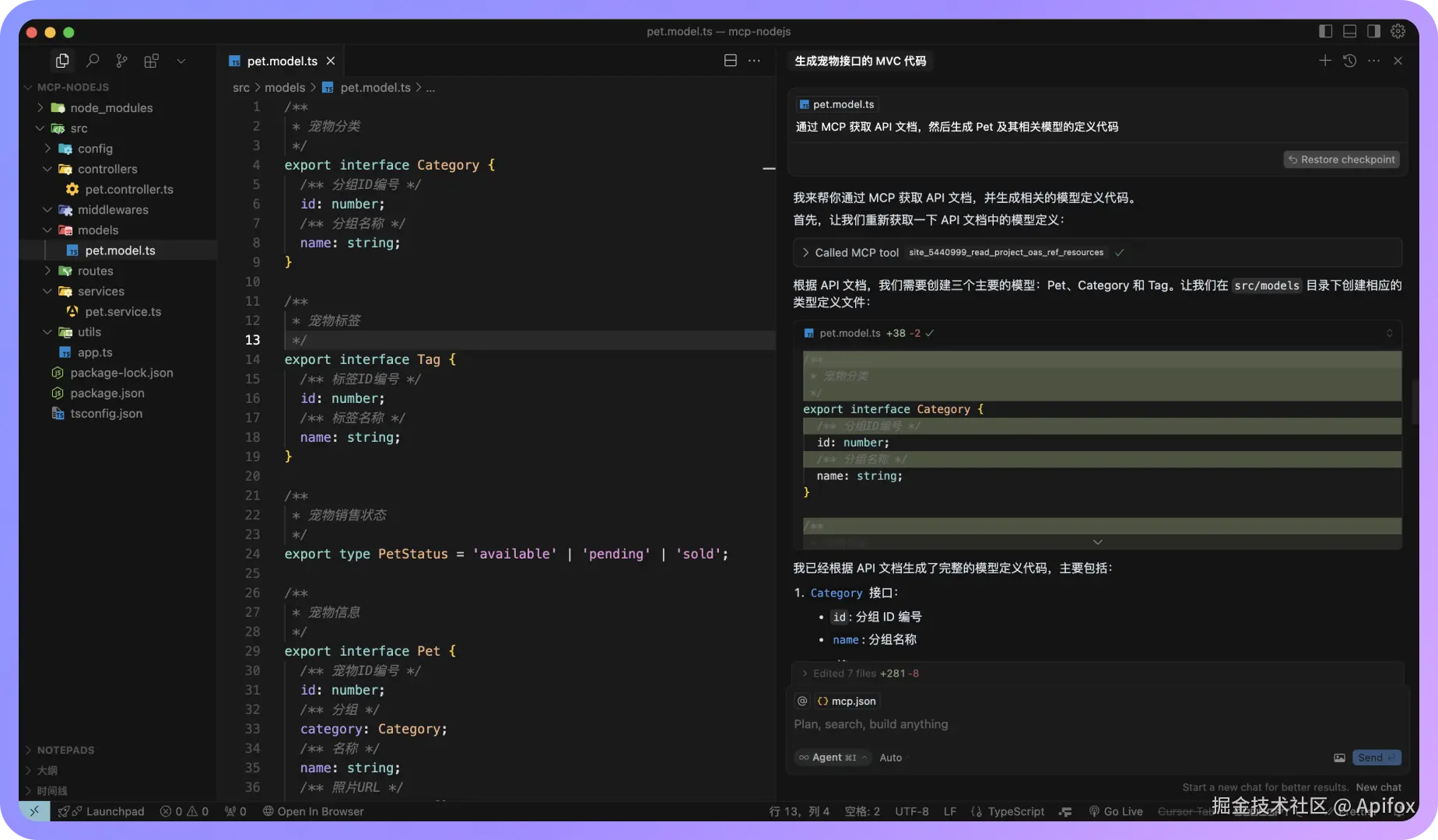The width and height of the screenshot is (1438, 840).
Task: Click New chat link
Action: pos(1378,787)
